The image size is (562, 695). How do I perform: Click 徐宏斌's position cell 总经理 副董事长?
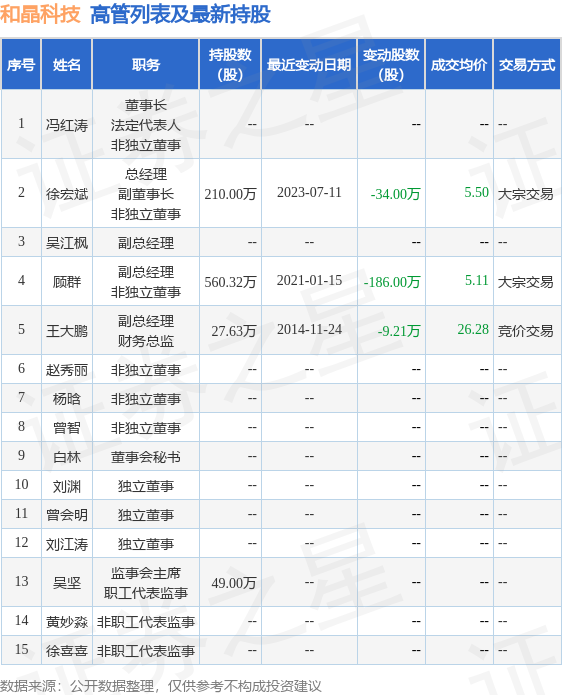(x=146, y=194)
